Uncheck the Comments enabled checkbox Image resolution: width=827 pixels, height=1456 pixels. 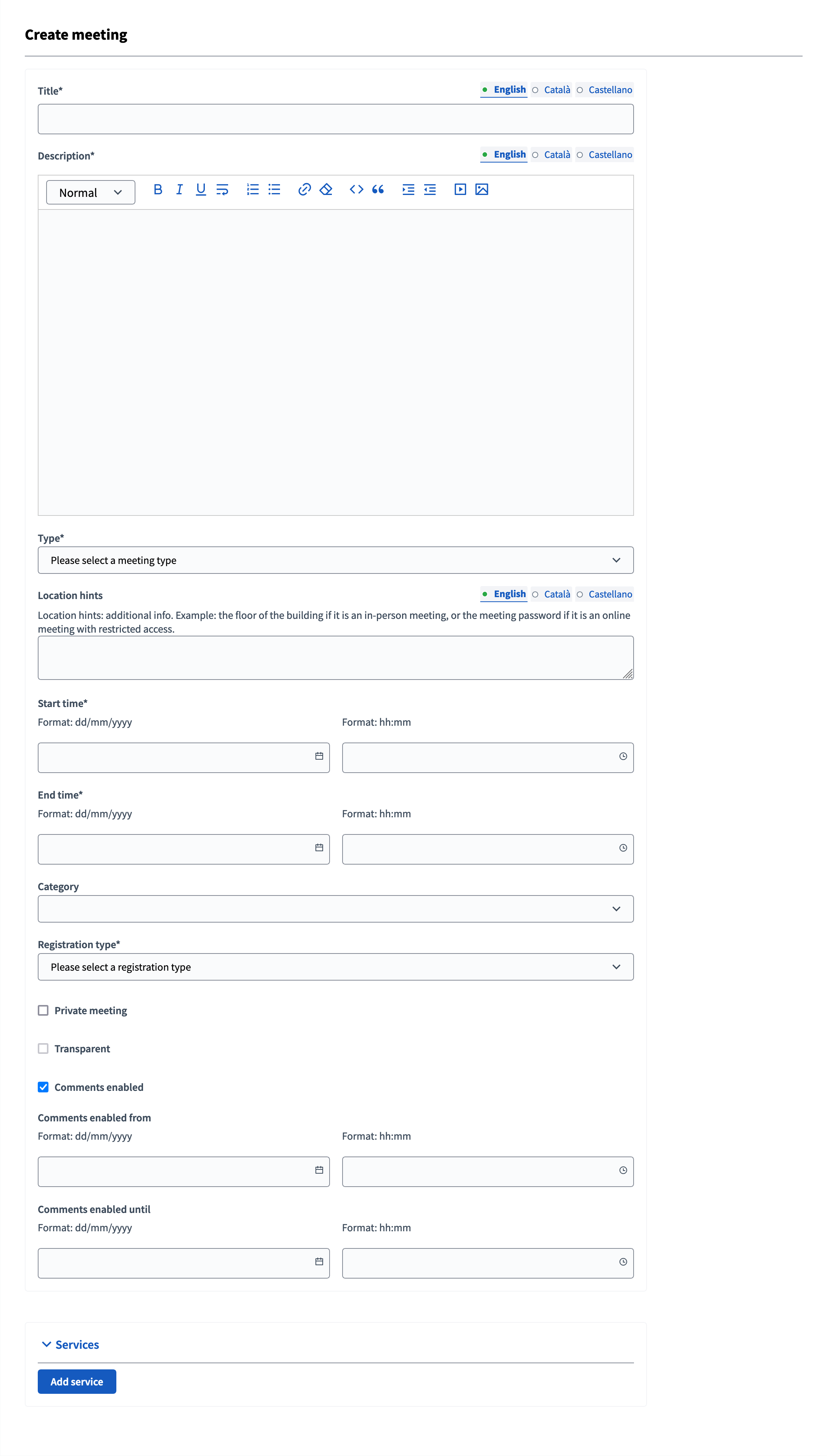(43, 1087)
